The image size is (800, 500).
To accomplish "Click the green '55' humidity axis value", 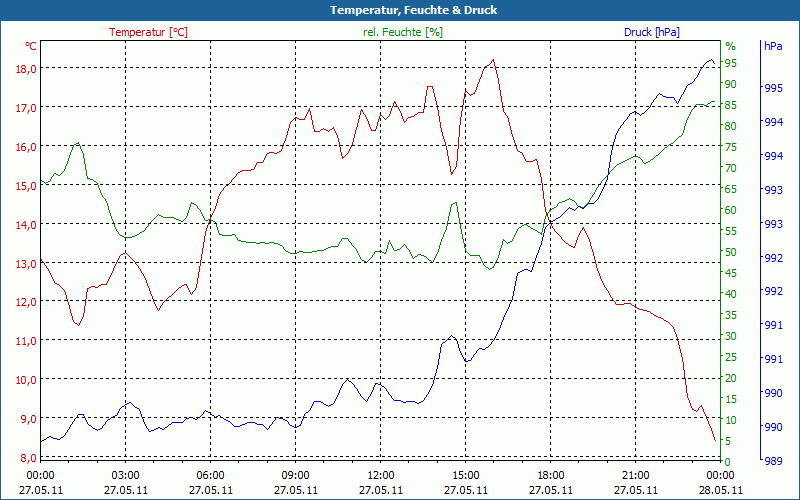I will [x=731, y=231].
